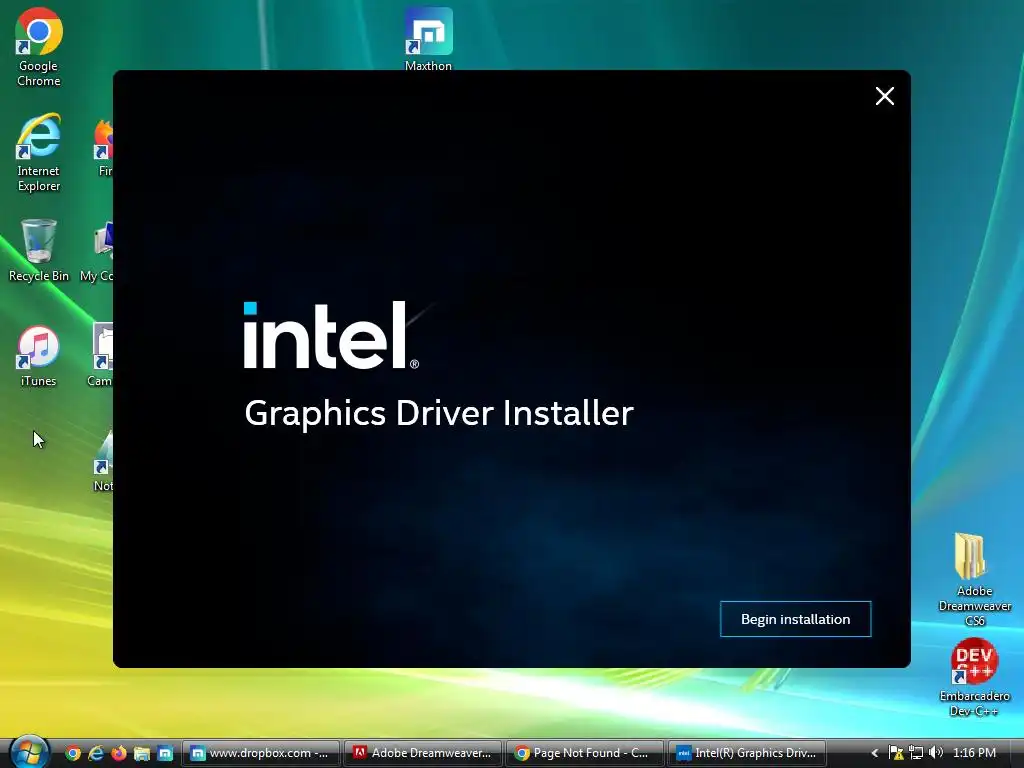The width and height of the screenshot is (1024, 768).
Task: Select Maxthon desktop shortcut
Action: click(x=428, y=39)
